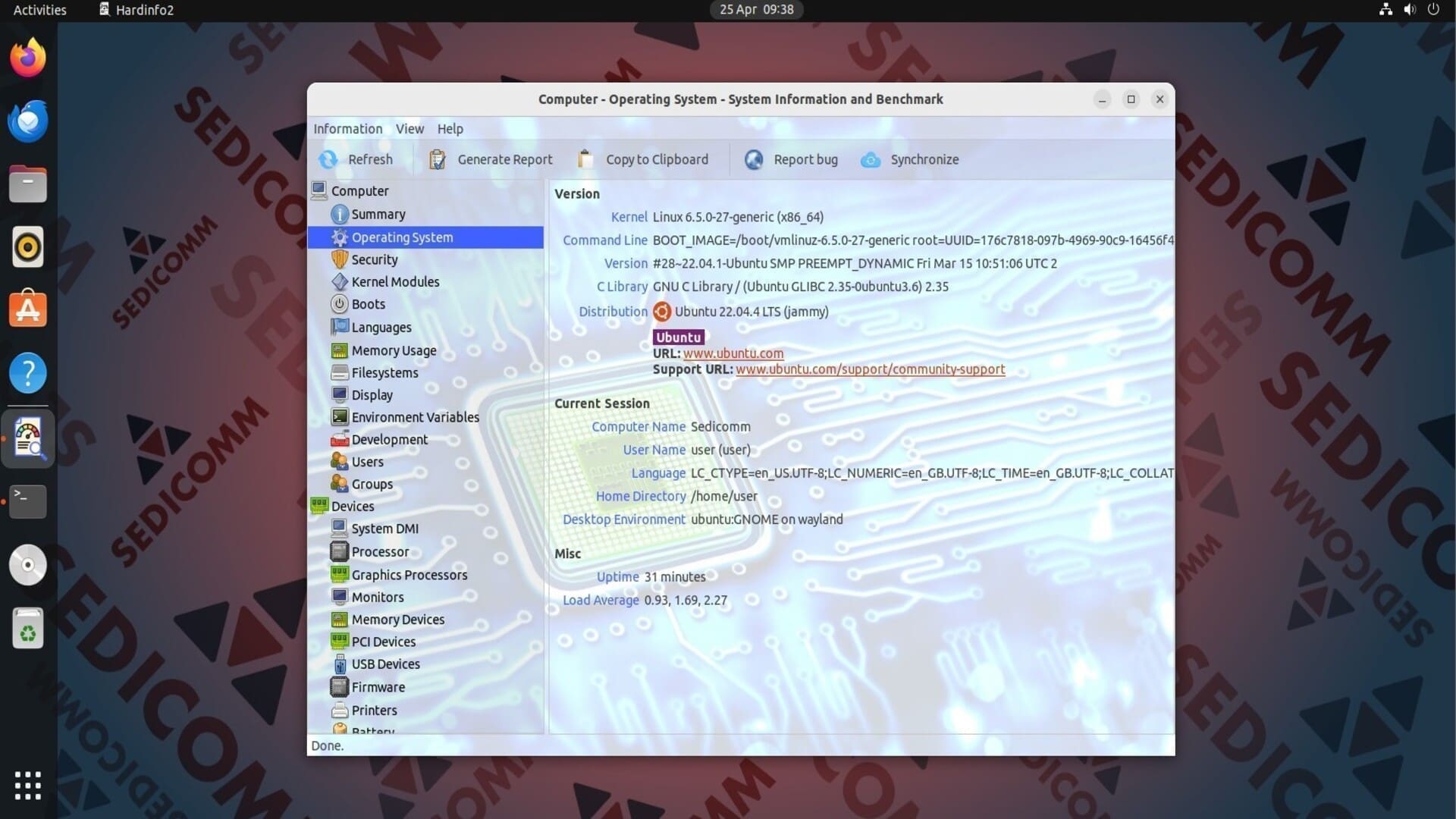Click the Synchronize cloud icon
Image resolution: width=1456 pixels, height=819 pixels.
[x=871, y=159]
